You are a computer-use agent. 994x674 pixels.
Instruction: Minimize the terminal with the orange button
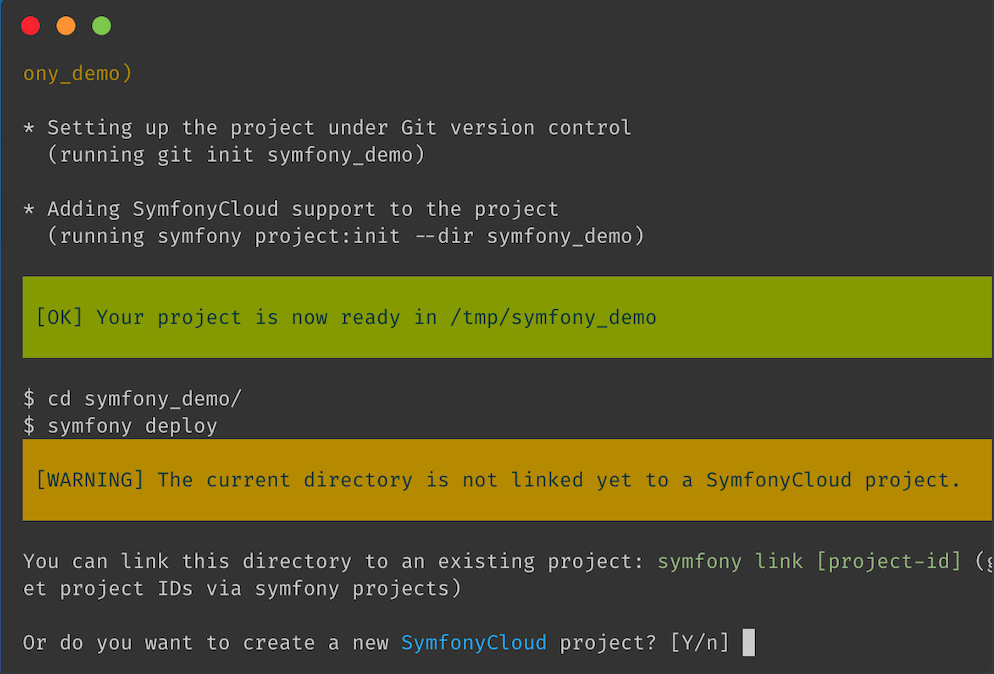tap(66, 26)
